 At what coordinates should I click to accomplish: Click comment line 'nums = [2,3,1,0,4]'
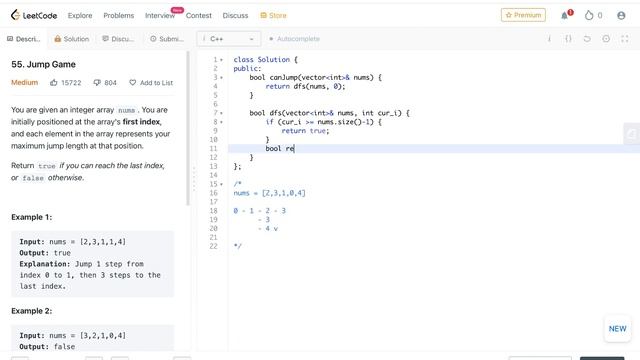[269, 193]
